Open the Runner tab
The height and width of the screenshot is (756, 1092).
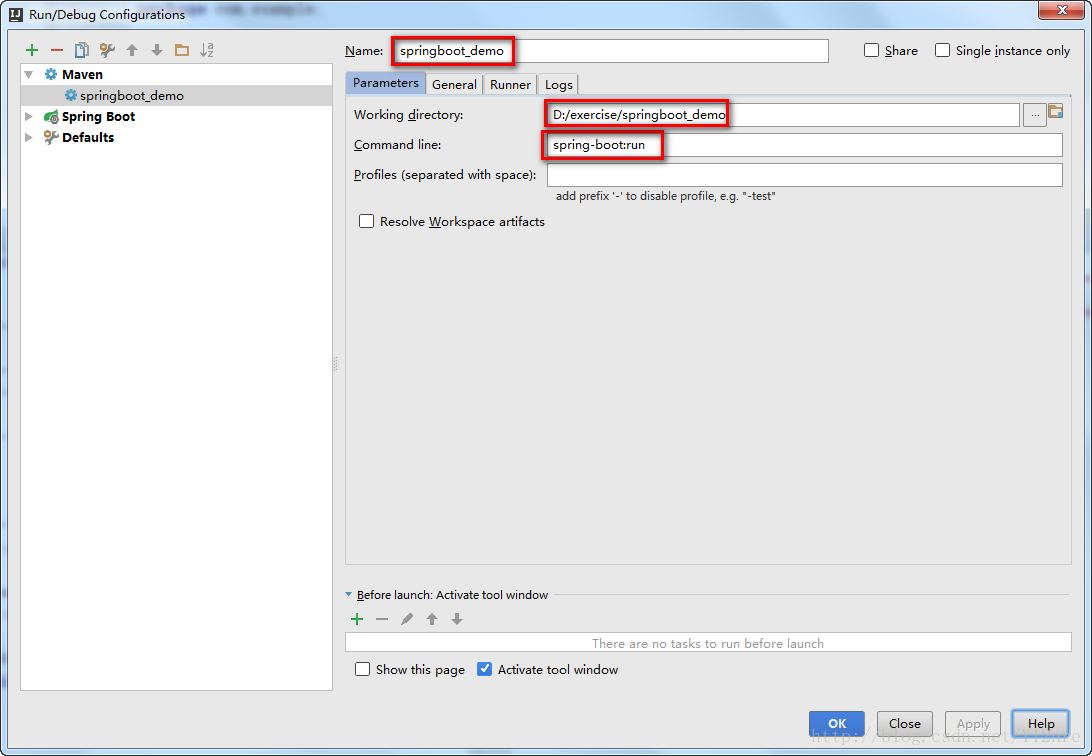[510, 84]
